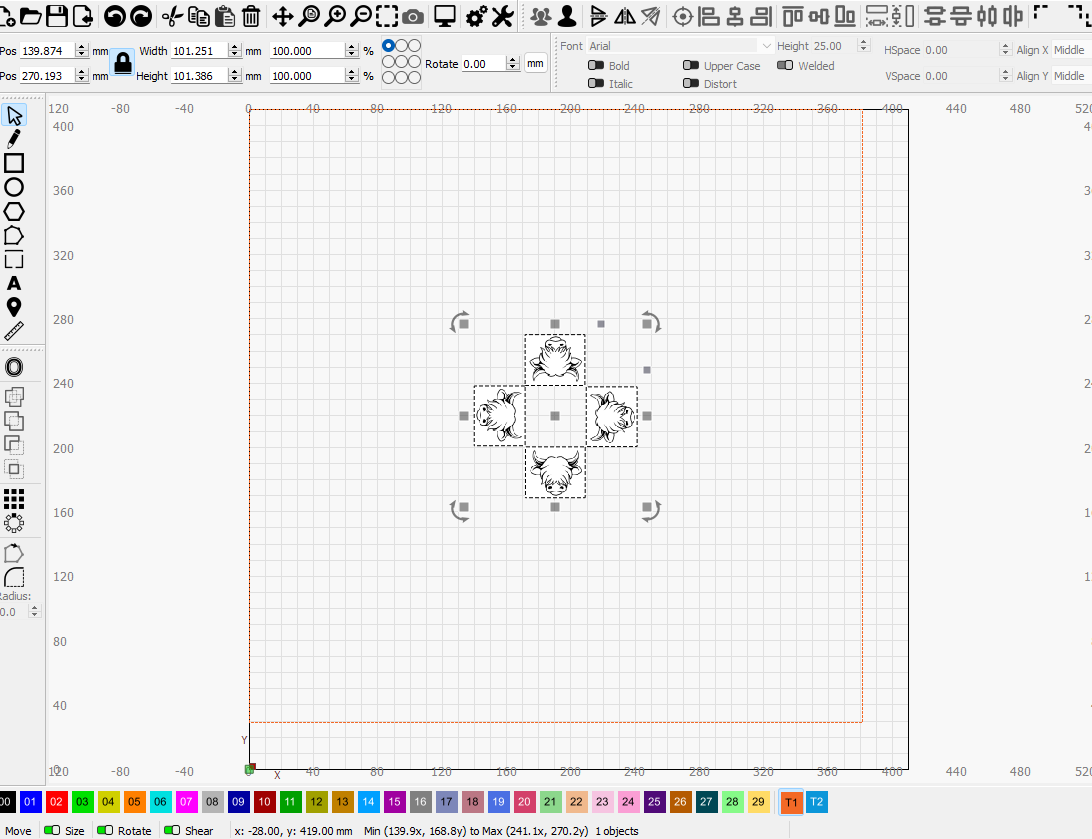The image size is (1092, 839).
Task: Open the camera capture tool
Action: coord(413,16)
